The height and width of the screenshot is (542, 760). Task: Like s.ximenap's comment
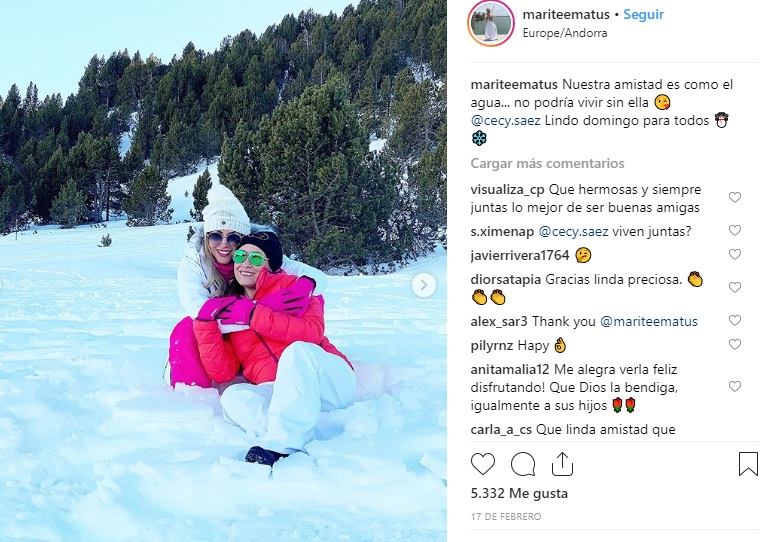coord(735,230)
